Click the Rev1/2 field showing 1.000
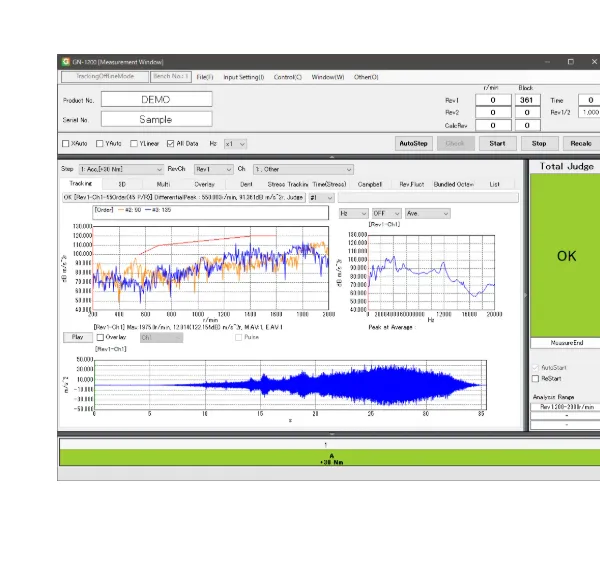600x583 pixels. coord(590,112)
